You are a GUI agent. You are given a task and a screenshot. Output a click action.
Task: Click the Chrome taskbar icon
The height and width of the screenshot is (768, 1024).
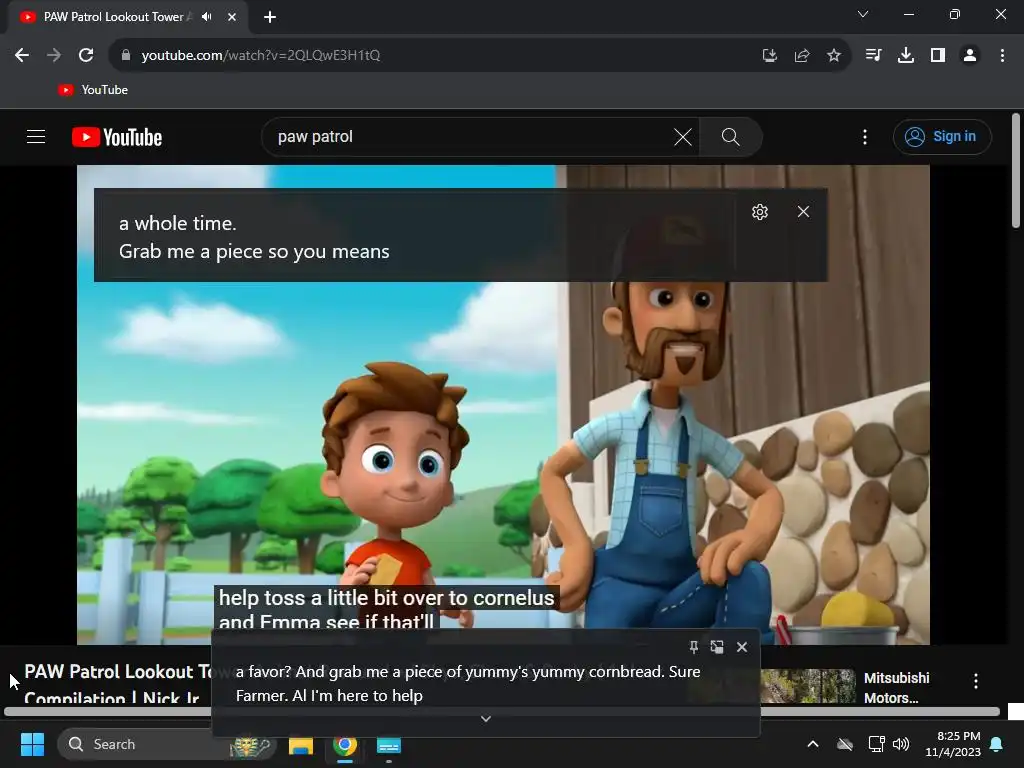345,745
